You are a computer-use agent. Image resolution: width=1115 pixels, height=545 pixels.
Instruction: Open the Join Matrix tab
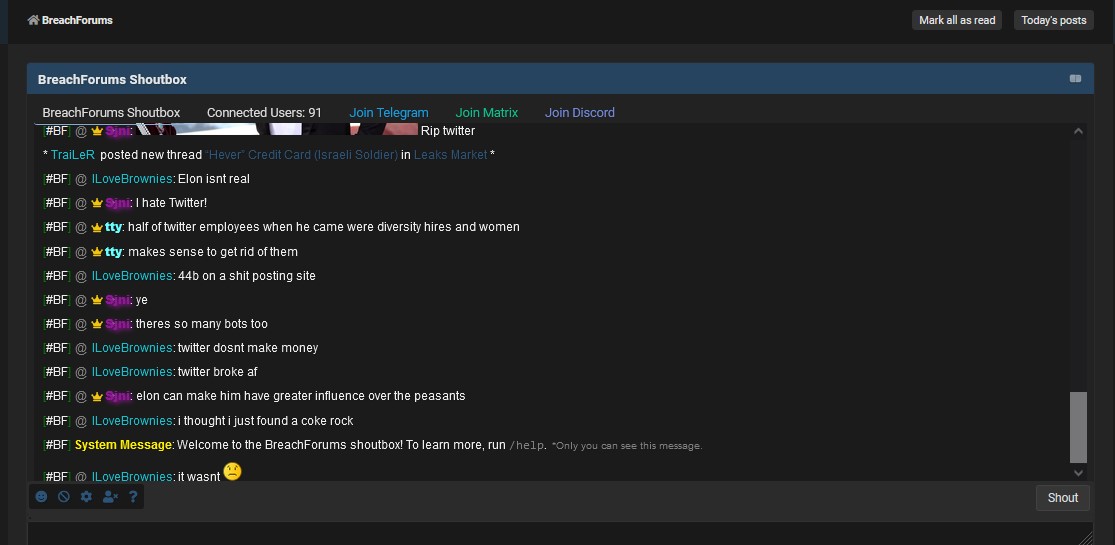point(486,112)
